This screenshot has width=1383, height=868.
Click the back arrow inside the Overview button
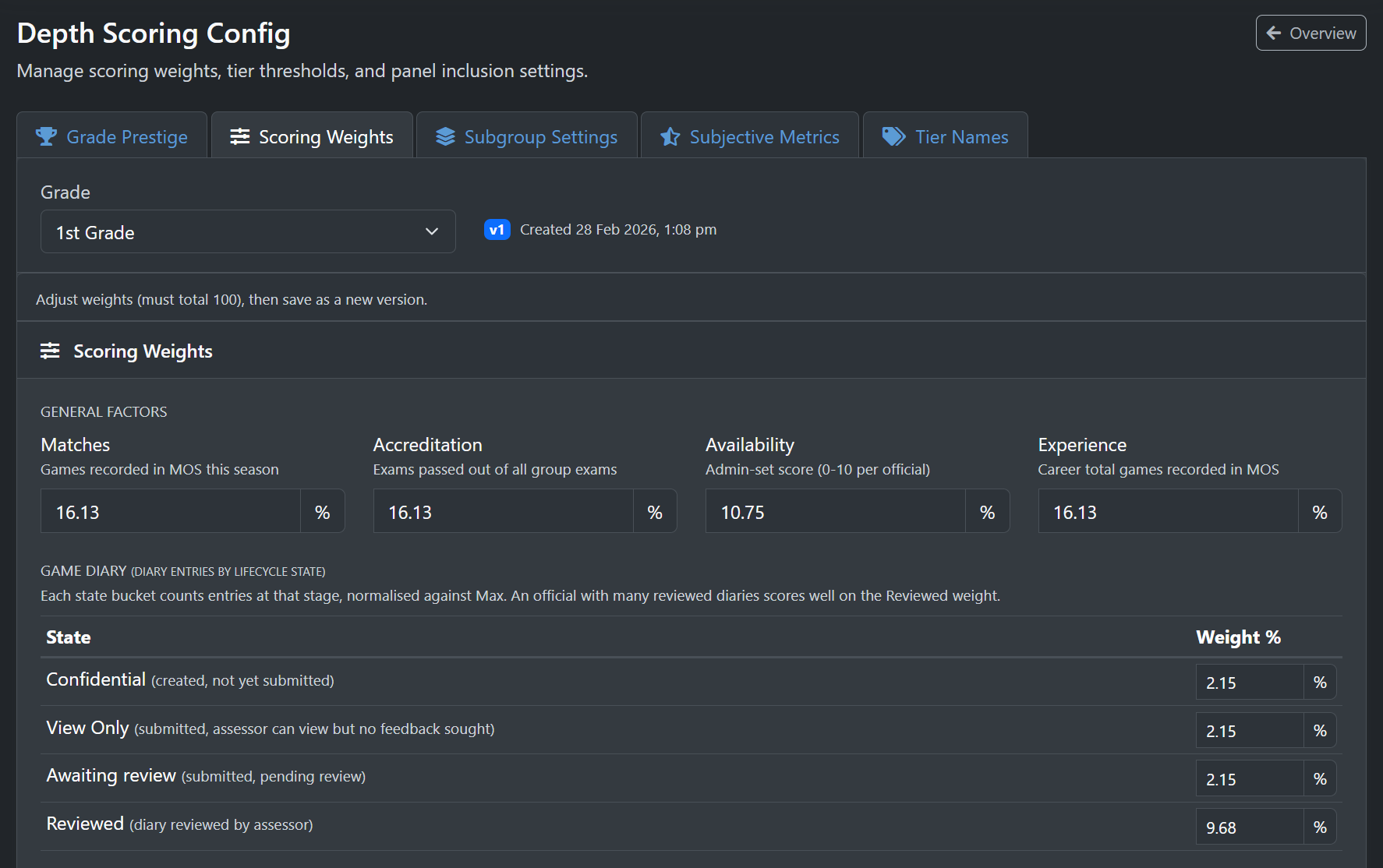1273,33
